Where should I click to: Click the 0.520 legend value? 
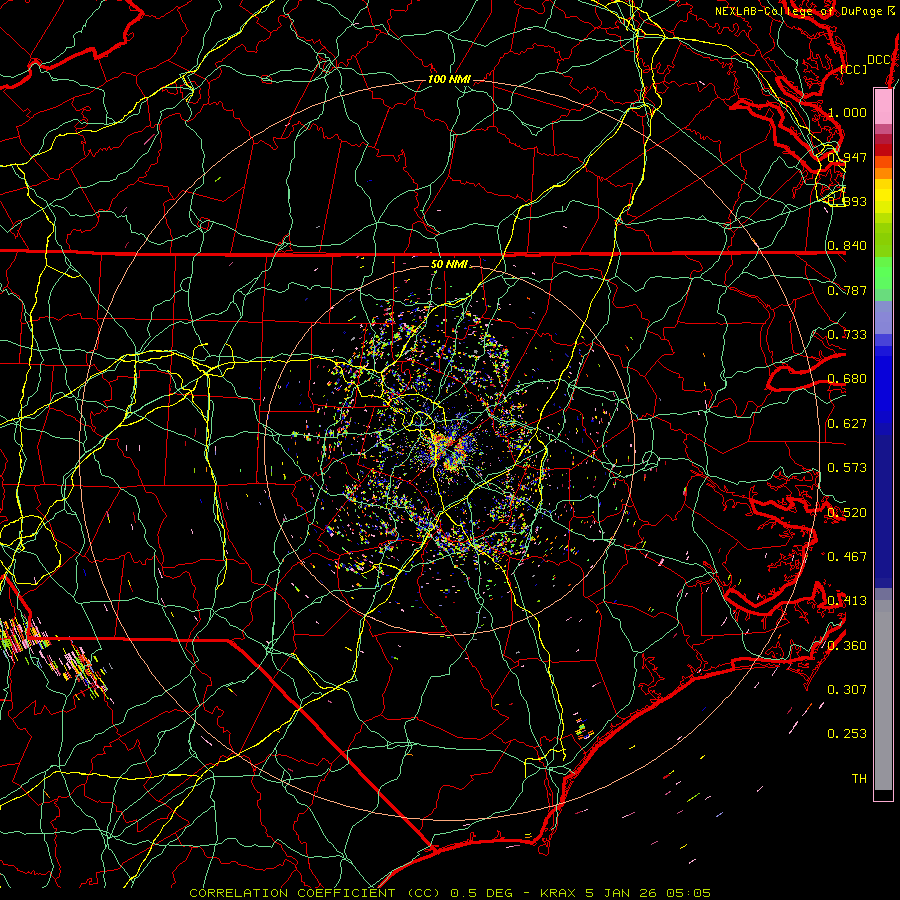coord(847,513)
